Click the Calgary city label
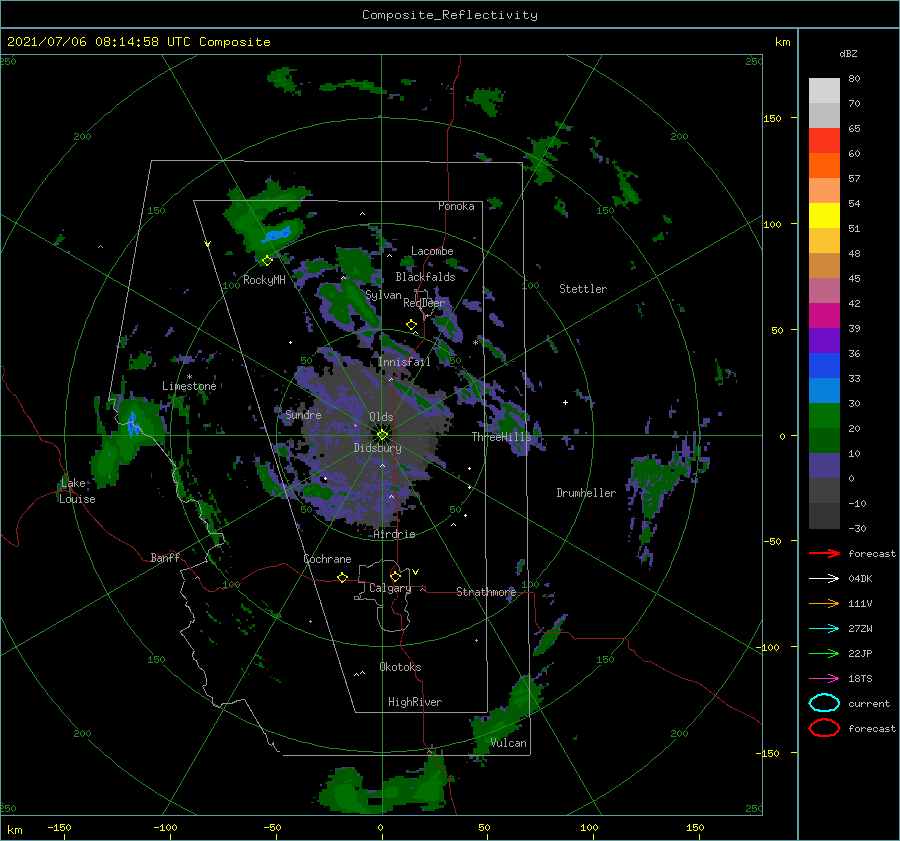Image resolution: width=900 pixels, height=841 pixels. pos(390,588)
